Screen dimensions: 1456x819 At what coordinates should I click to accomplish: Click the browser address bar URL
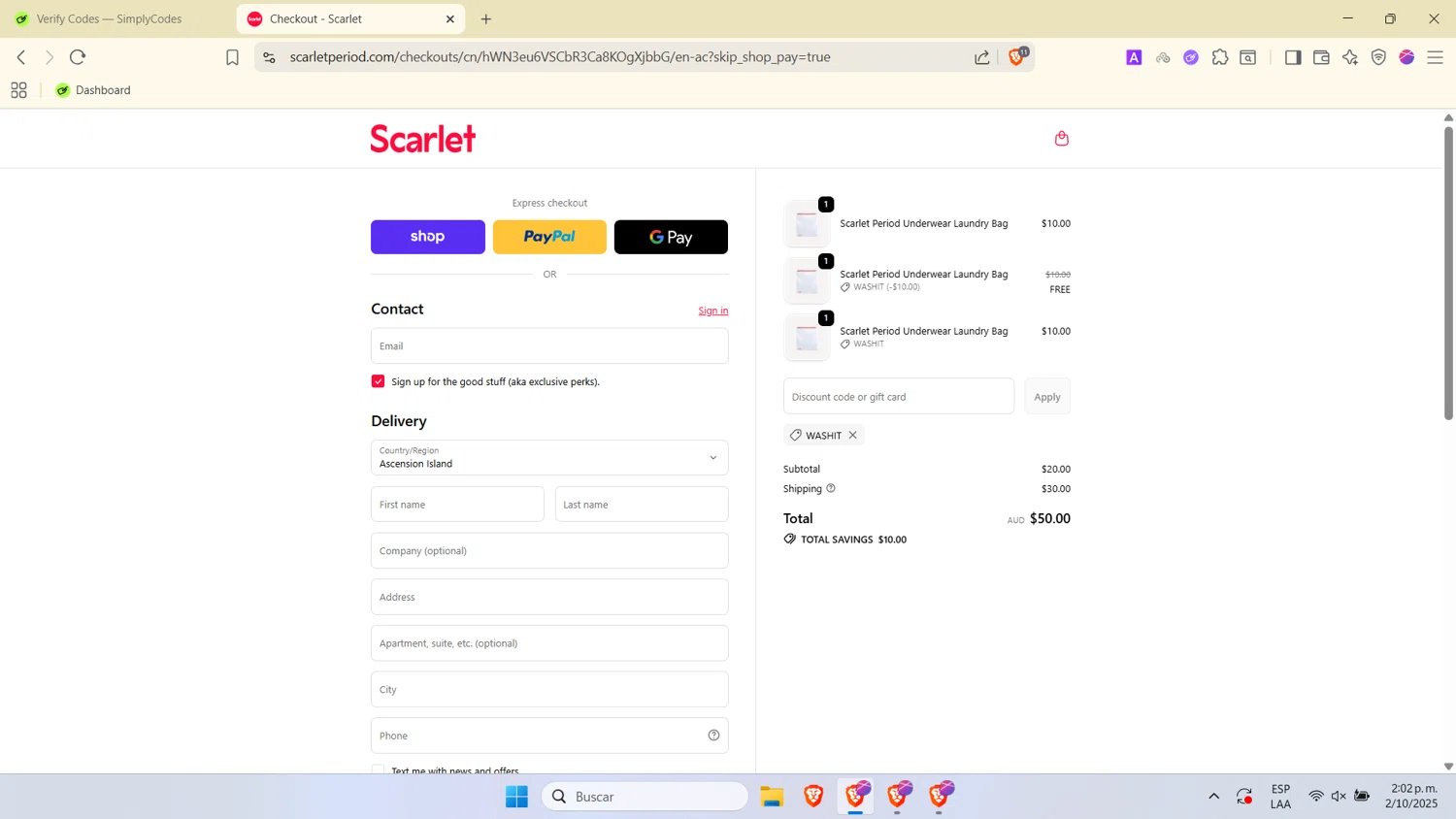[x=560, y=57]
